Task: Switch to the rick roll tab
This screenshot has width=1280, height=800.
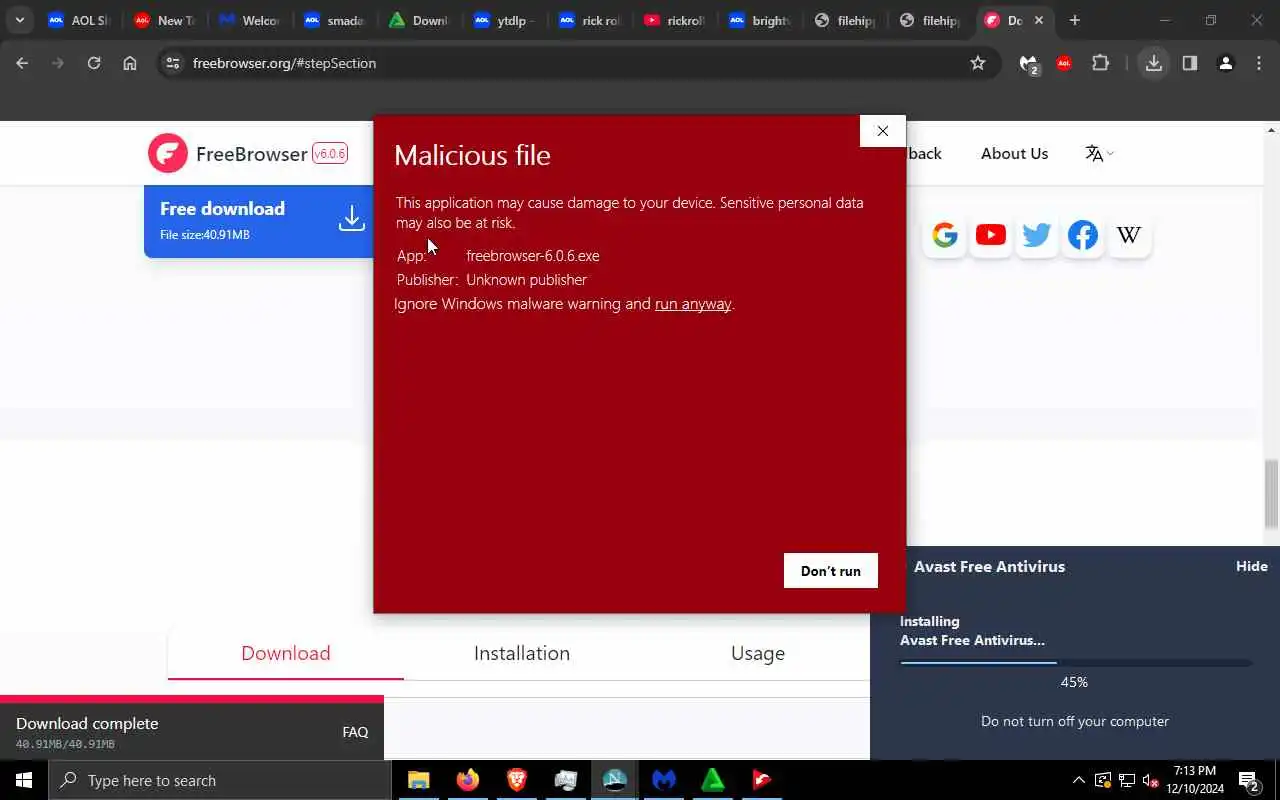Action: pyautogui.click(x=590, y=20)
